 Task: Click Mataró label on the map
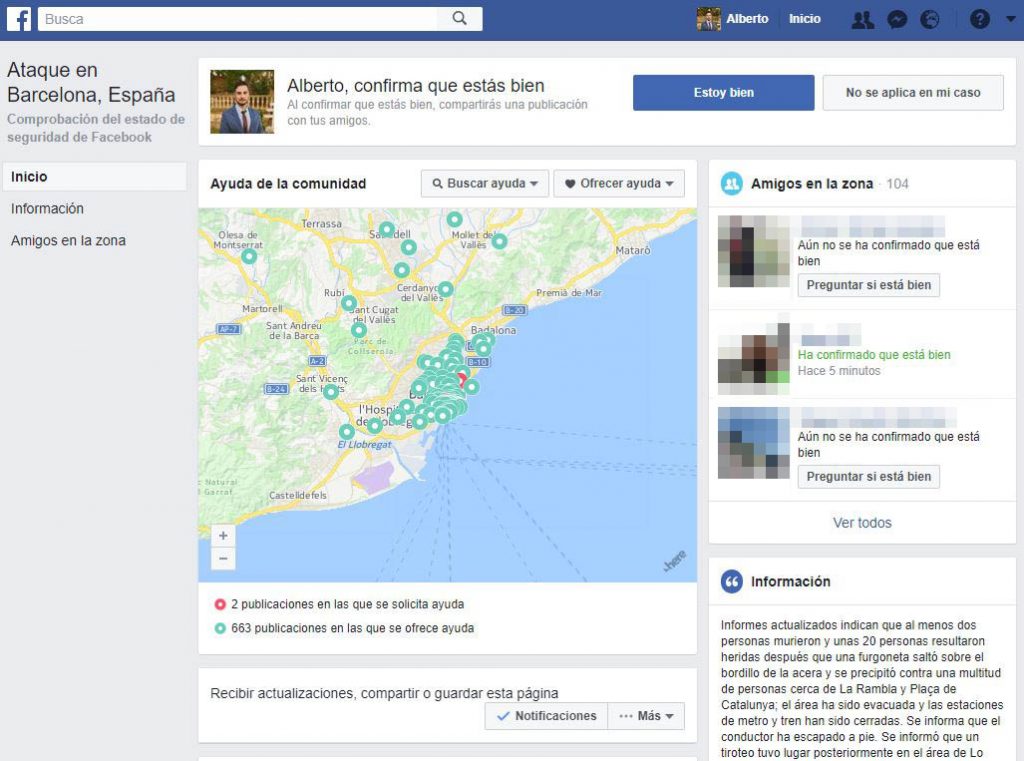[633, 250]
